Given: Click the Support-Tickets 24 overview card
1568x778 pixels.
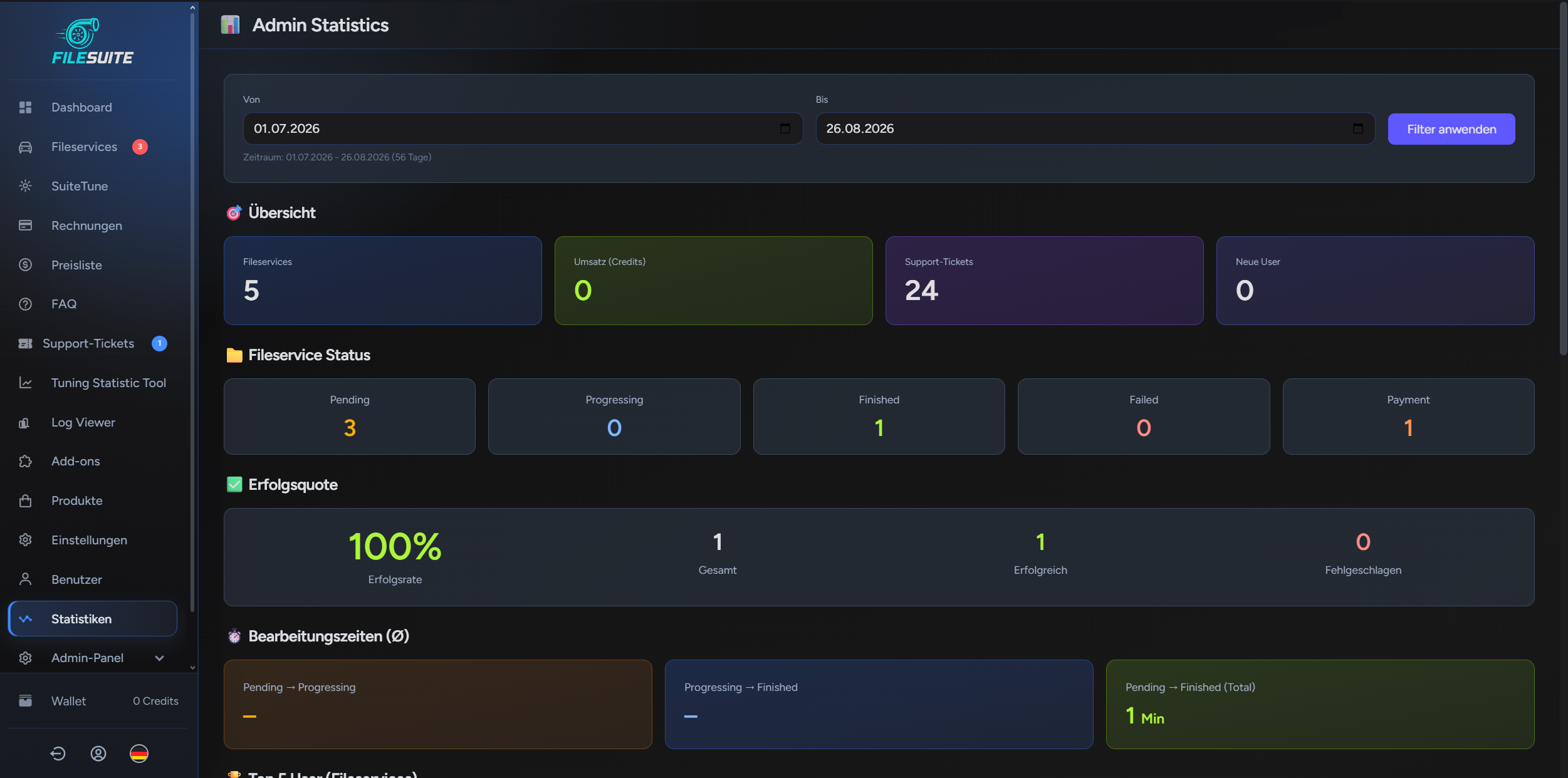Looking at the screenshot, I should pyautogui.click(x=1044, y=281).
